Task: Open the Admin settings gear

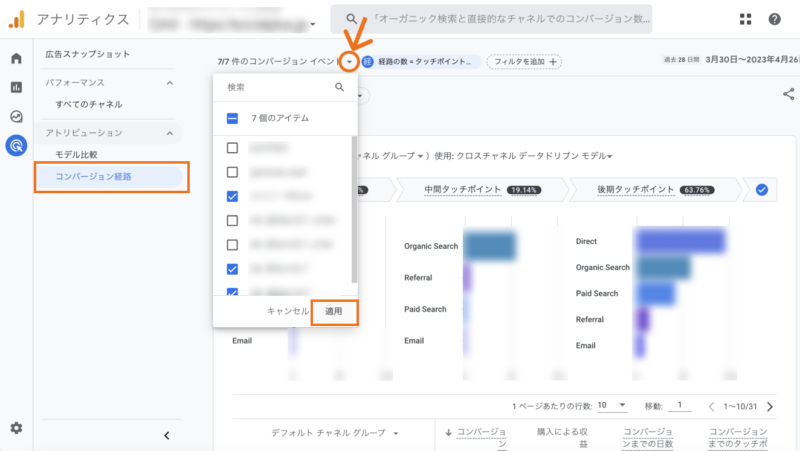Action: [16, 428]
